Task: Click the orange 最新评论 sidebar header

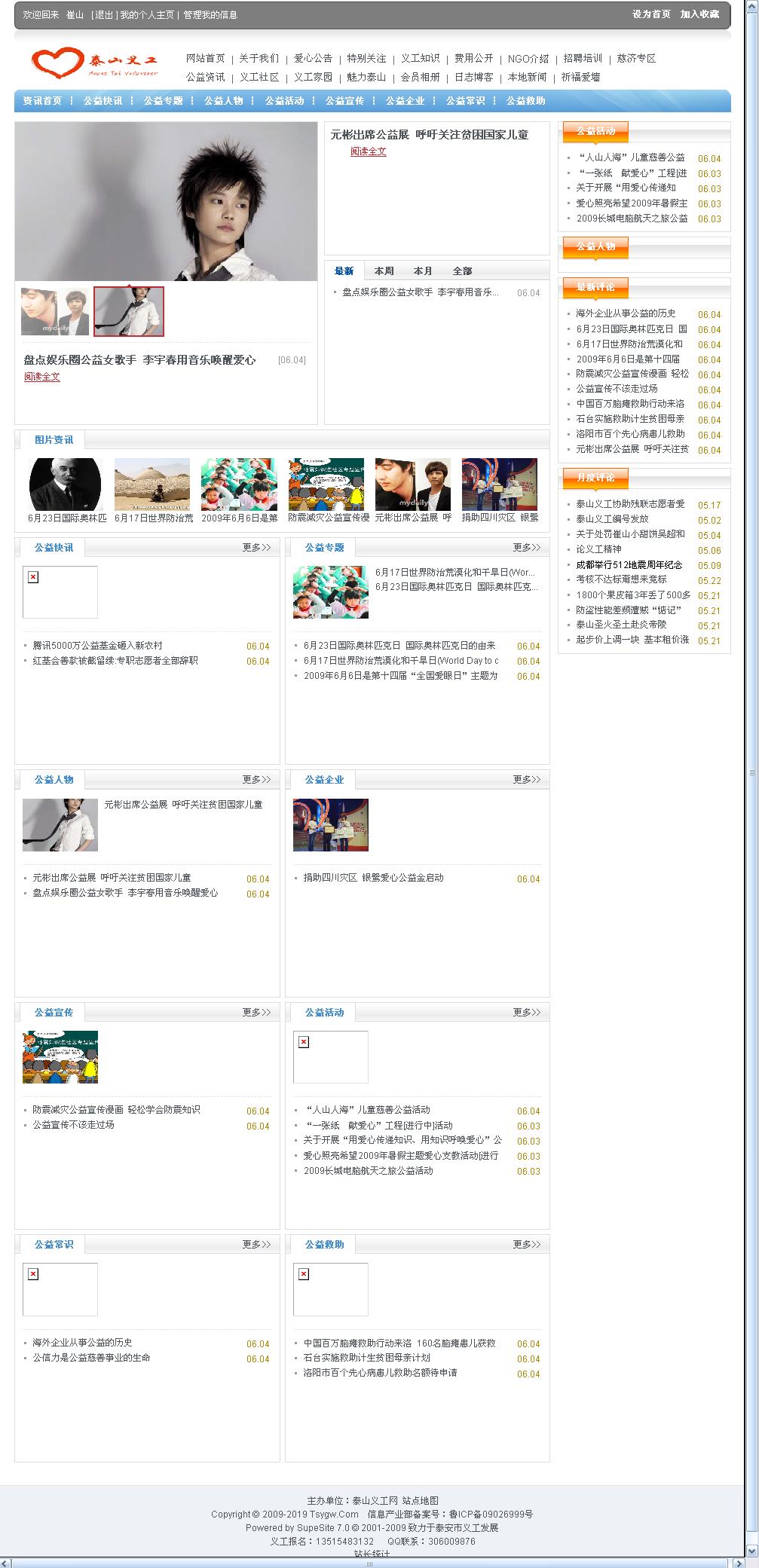Action: (595, 287)
